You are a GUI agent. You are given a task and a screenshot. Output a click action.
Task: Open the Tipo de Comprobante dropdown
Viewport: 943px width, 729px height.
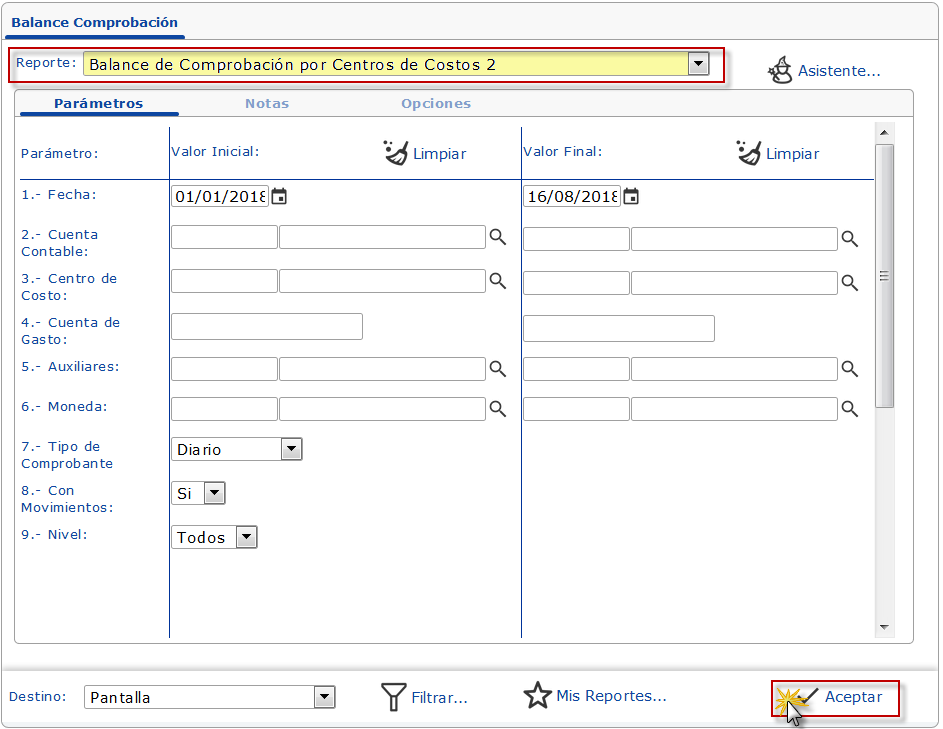pyautogui.click(x=291, y=449)
